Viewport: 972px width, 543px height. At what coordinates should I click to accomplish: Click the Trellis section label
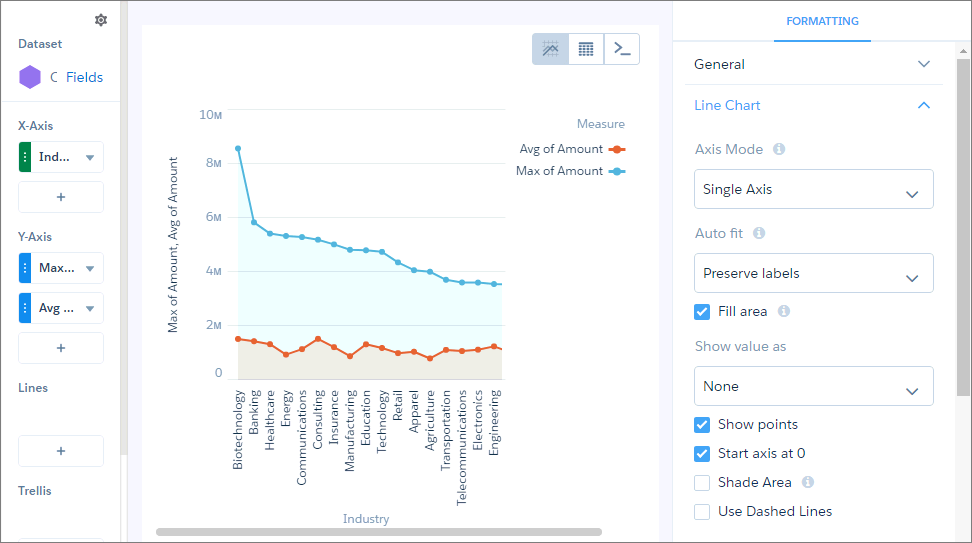(x=35, y=491)
